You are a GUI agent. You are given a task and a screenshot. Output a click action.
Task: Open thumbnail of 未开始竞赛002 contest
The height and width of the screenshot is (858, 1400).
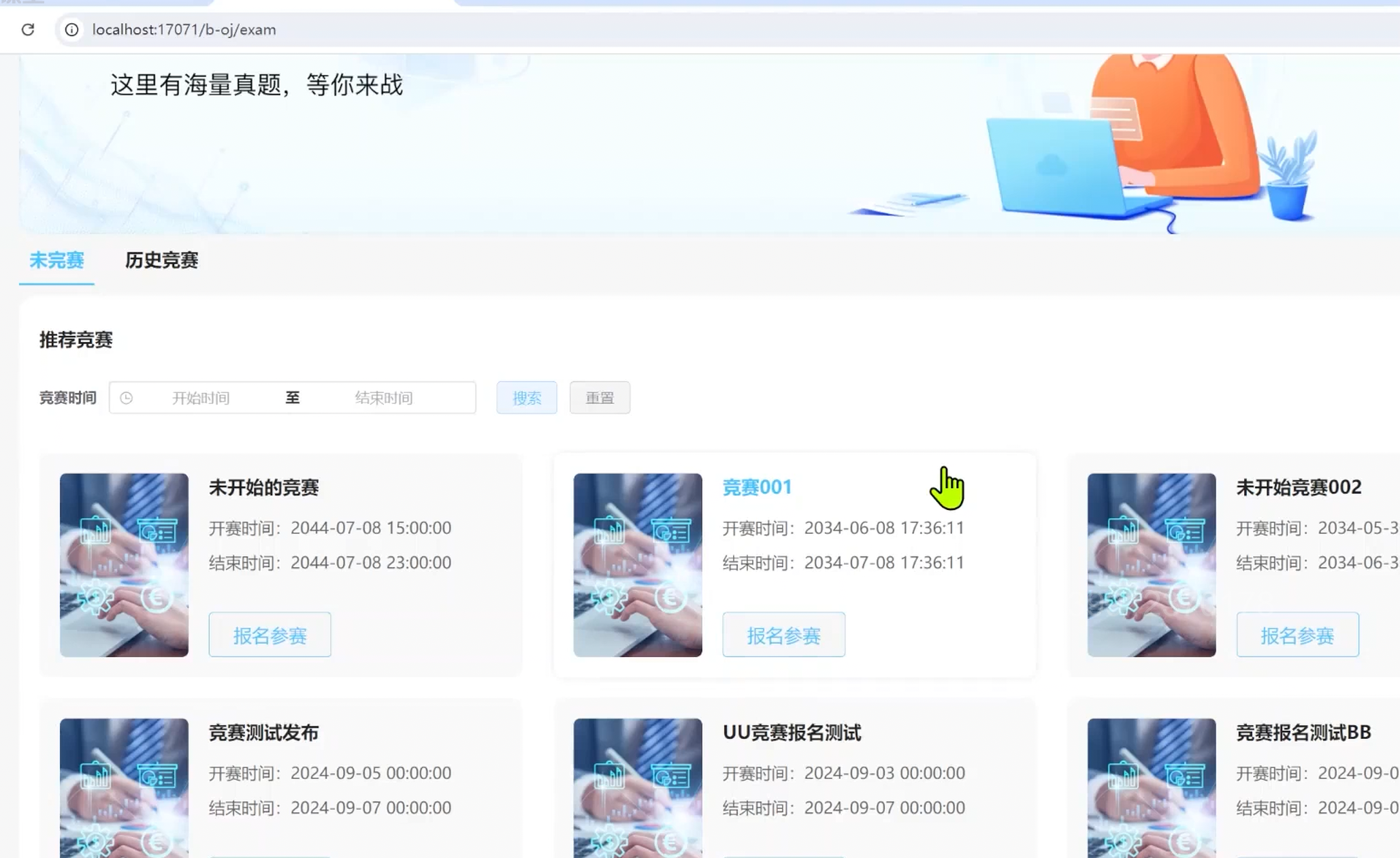(1151, 565)
